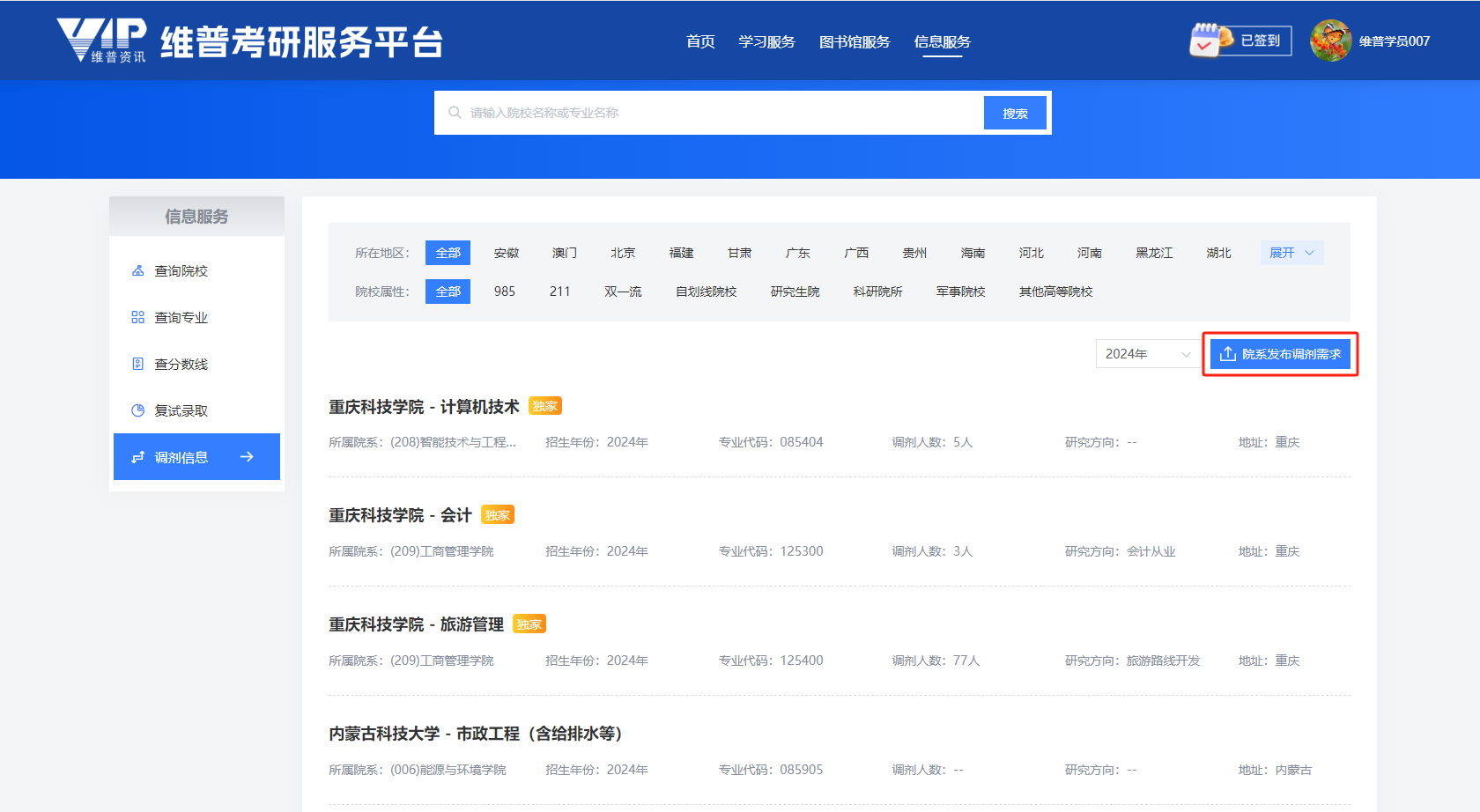1480x812 pixels.
Task: Click the 查分数线 document icon
Action: click(137, 364)
